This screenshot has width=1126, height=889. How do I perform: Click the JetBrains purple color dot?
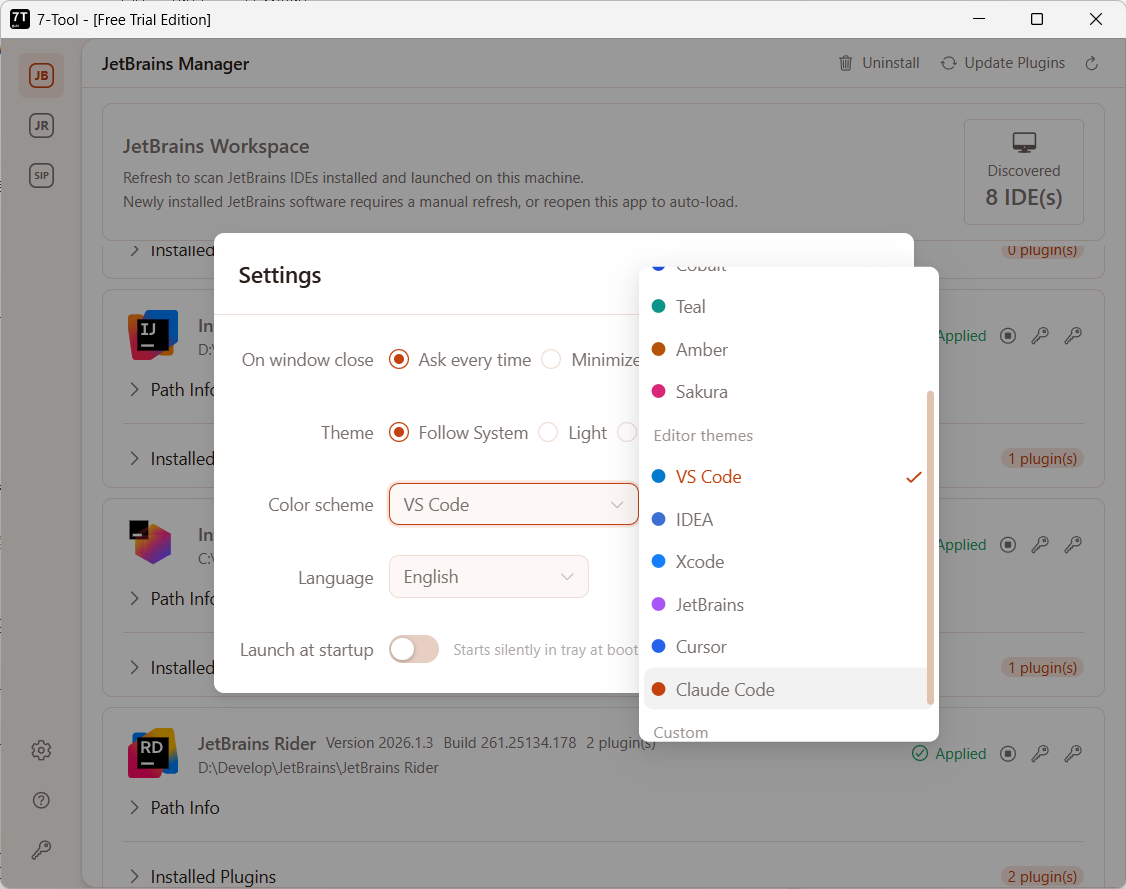658,604
